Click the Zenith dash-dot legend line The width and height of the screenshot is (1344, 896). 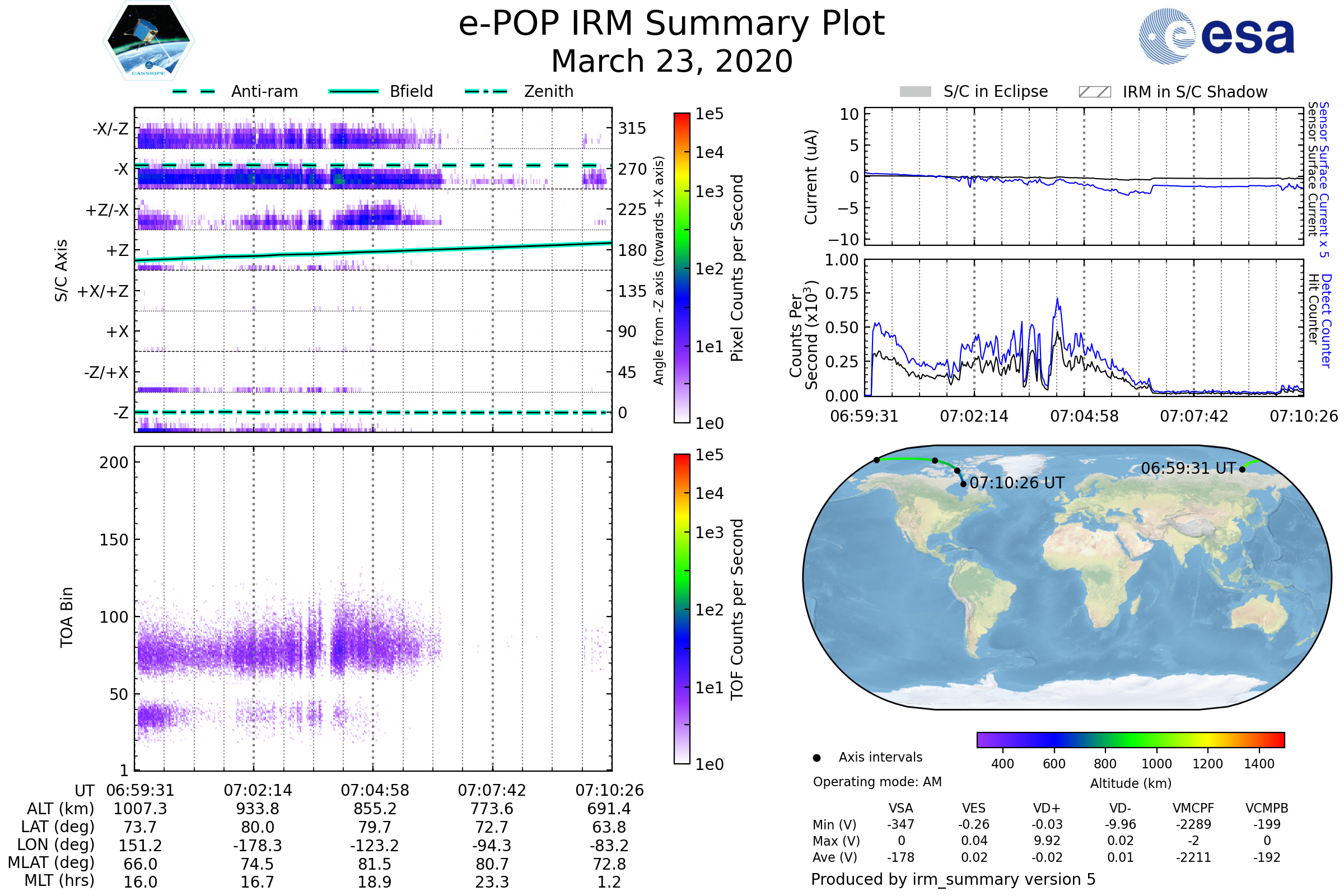486,91
